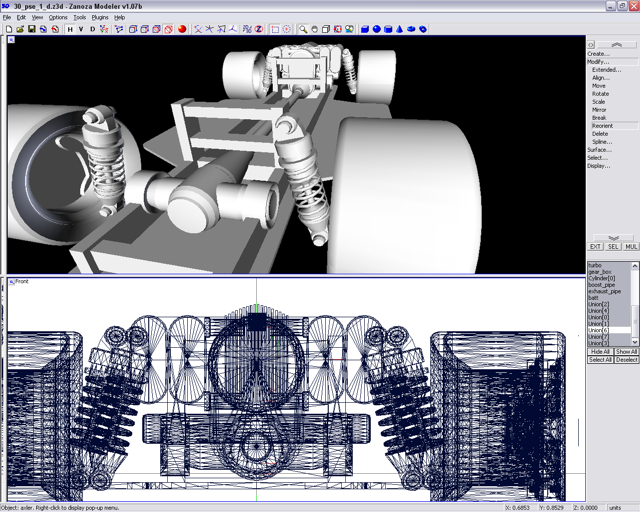Viewport: 640px width, 512px height.
Task: Open the Plugins menu
Action: pos(100,18)
